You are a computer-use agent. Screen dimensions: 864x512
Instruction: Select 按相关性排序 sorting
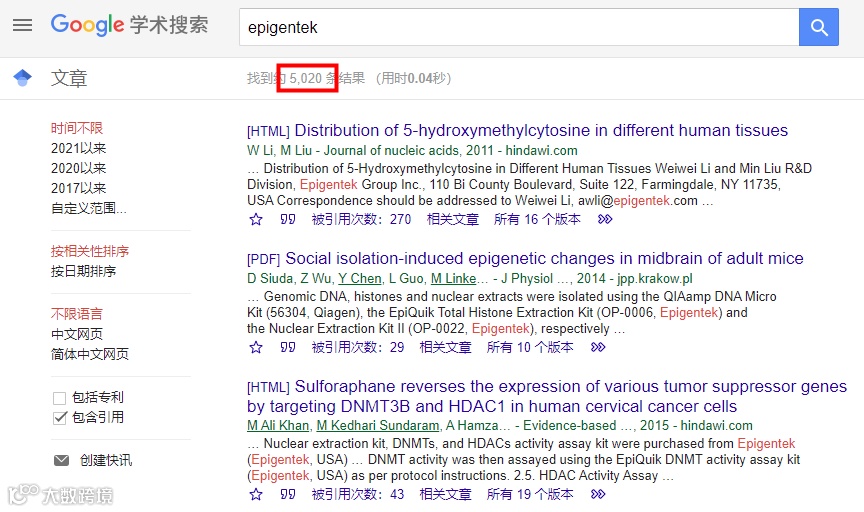[x=90, y=251]
